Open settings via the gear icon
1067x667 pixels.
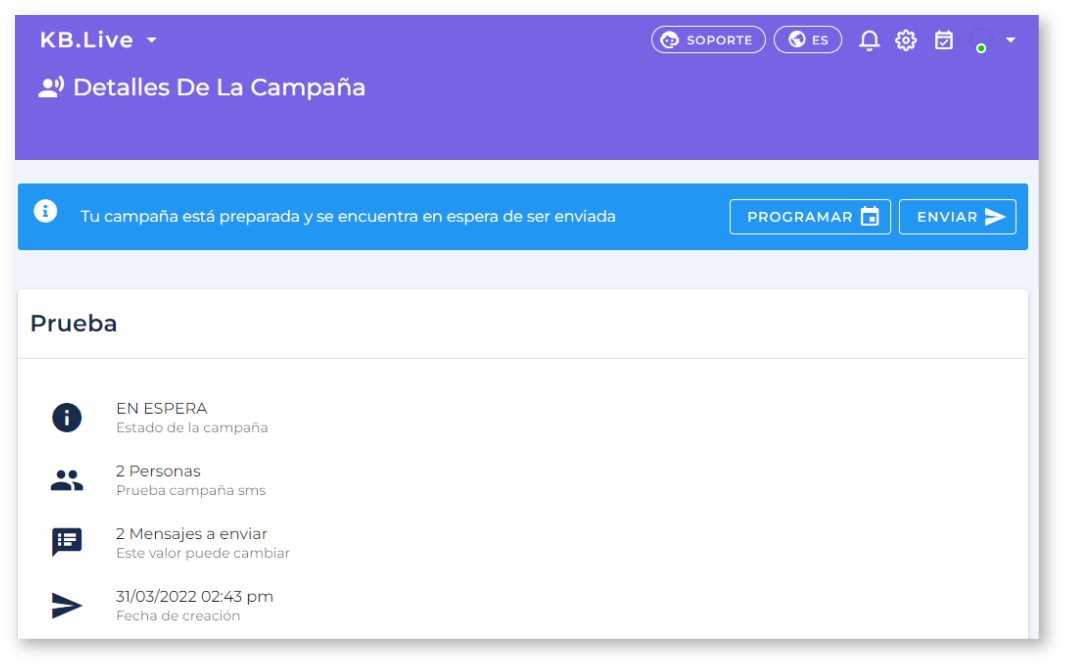click(906, 40)
